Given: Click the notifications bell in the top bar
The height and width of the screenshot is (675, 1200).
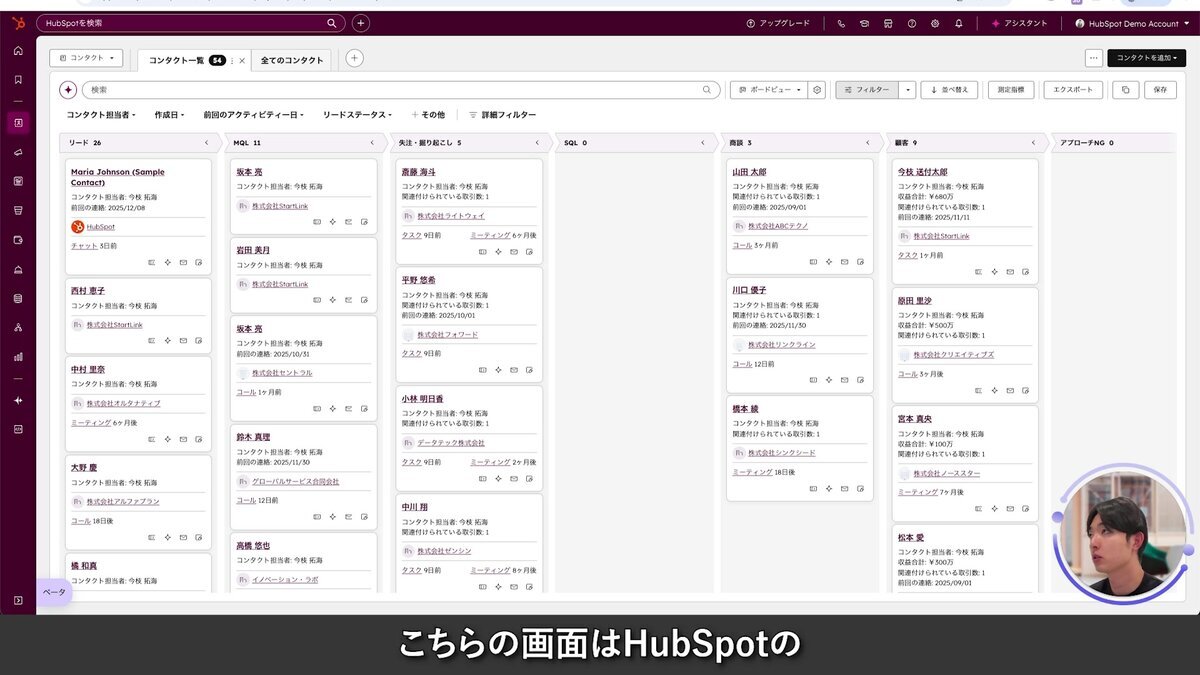Looking at the screenshot, I should pos(958,23).
